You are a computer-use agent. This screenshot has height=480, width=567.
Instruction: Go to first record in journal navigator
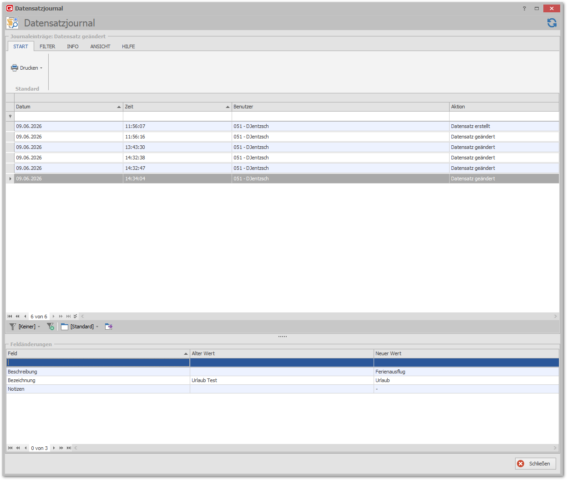pyautogui.click(x=10, y=316)
